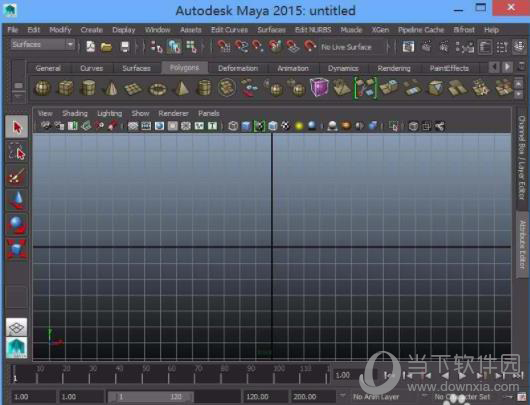Click frame 90 on the time slider
The image size is (530, 405).
247,374
